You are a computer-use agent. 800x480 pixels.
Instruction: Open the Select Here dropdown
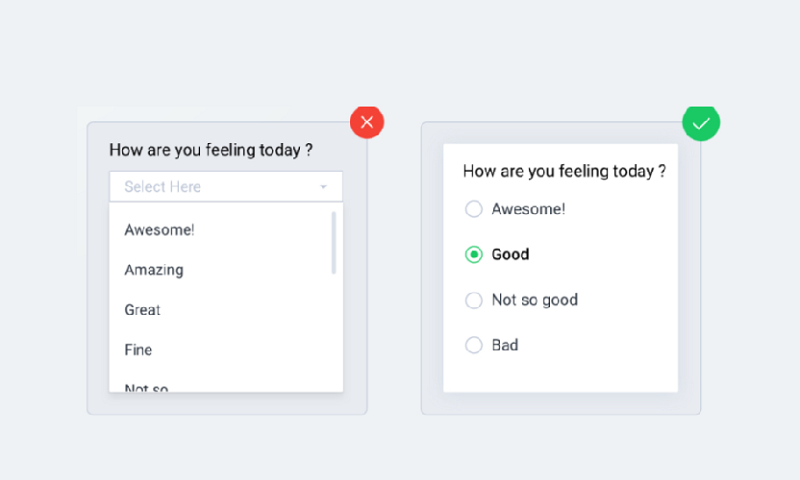pyautogui.click(x=226, y=187)
